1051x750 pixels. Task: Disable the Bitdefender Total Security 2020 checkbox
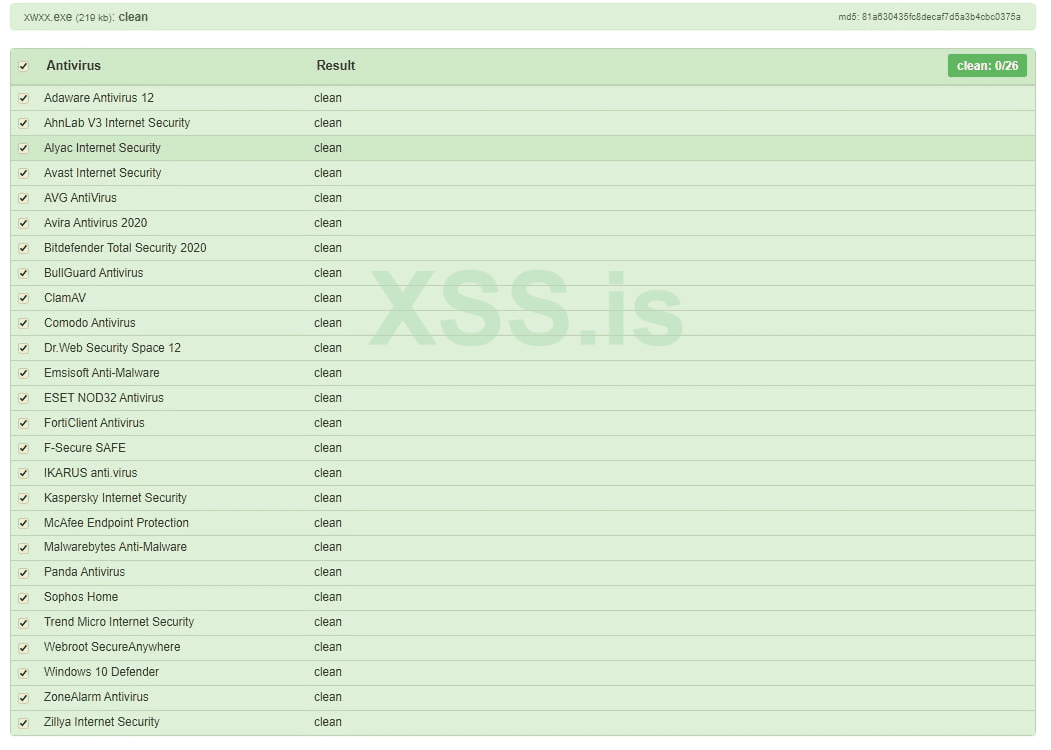(x=23, y=248)
